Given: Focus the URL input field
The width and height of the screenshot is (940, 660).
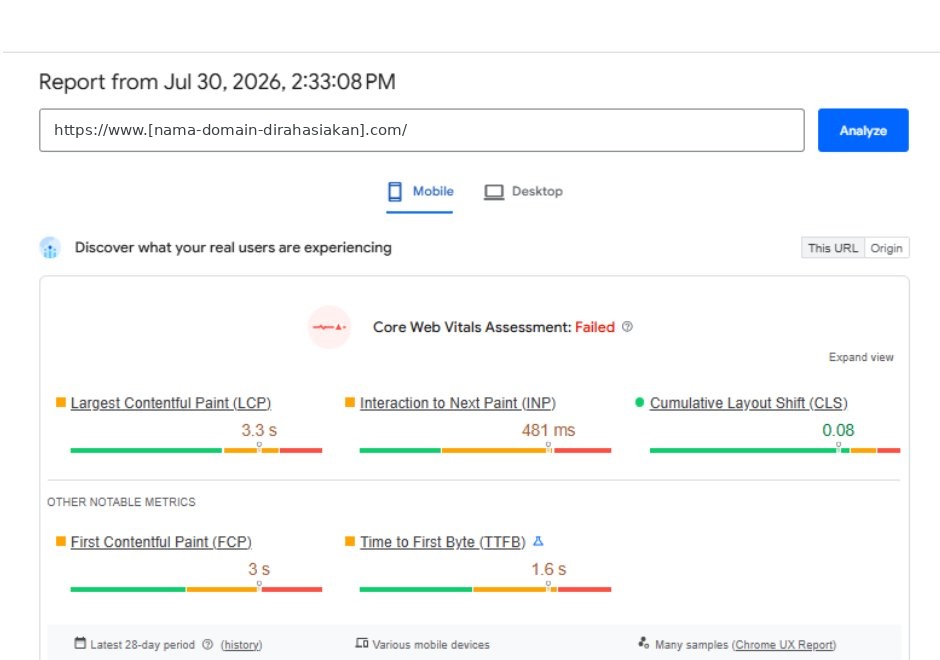Looking at the screenshot, I should coord(421,130).
